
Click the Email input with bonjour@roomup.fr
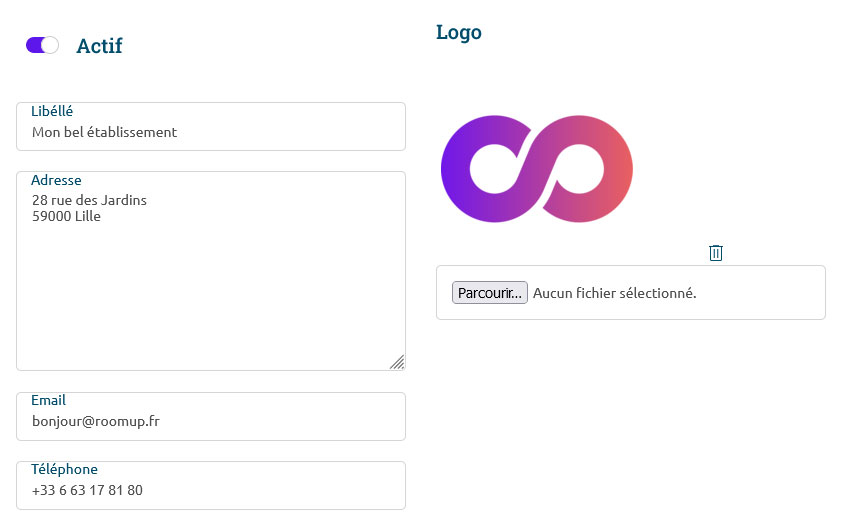pos(210,422)
